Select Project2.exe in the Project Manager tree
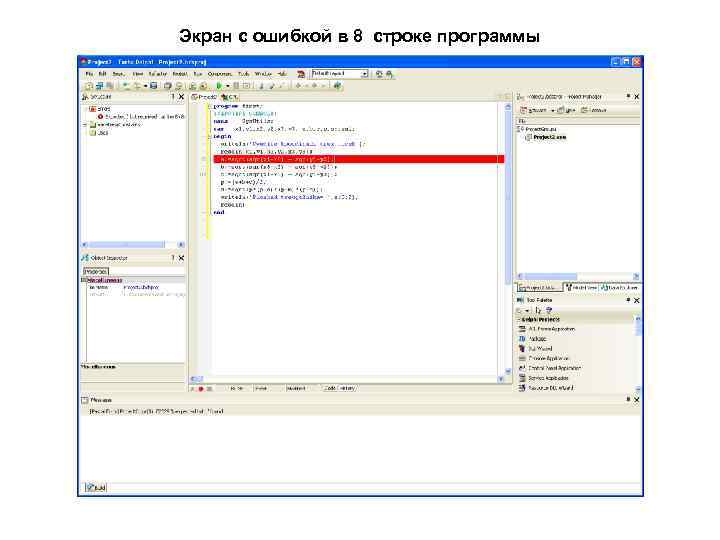The height and width of the screenshot is (540, 720). [x=546, y=137]
